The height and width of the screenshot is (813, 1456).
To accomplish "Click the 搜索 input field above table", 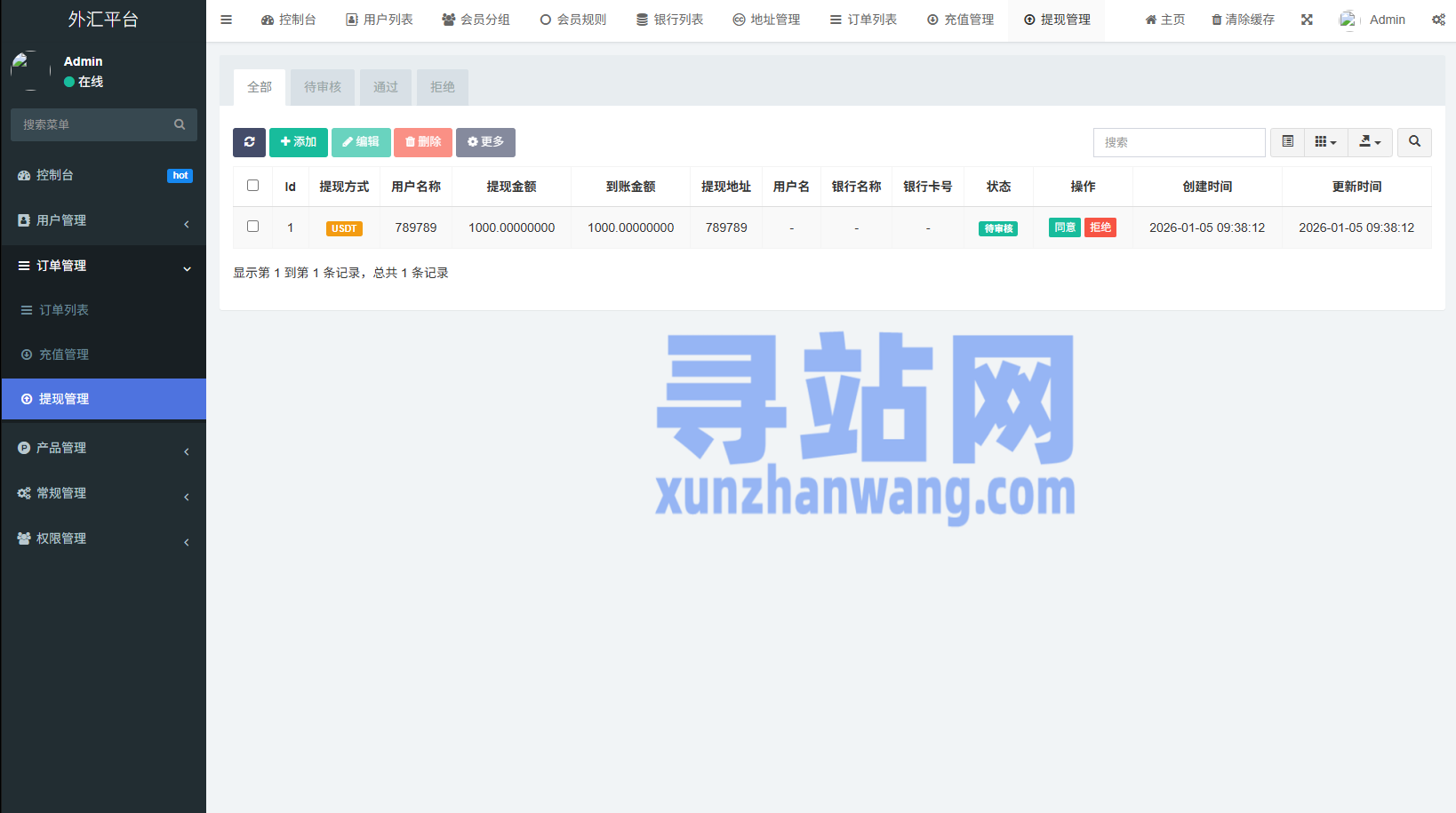I will [1179, 142].
